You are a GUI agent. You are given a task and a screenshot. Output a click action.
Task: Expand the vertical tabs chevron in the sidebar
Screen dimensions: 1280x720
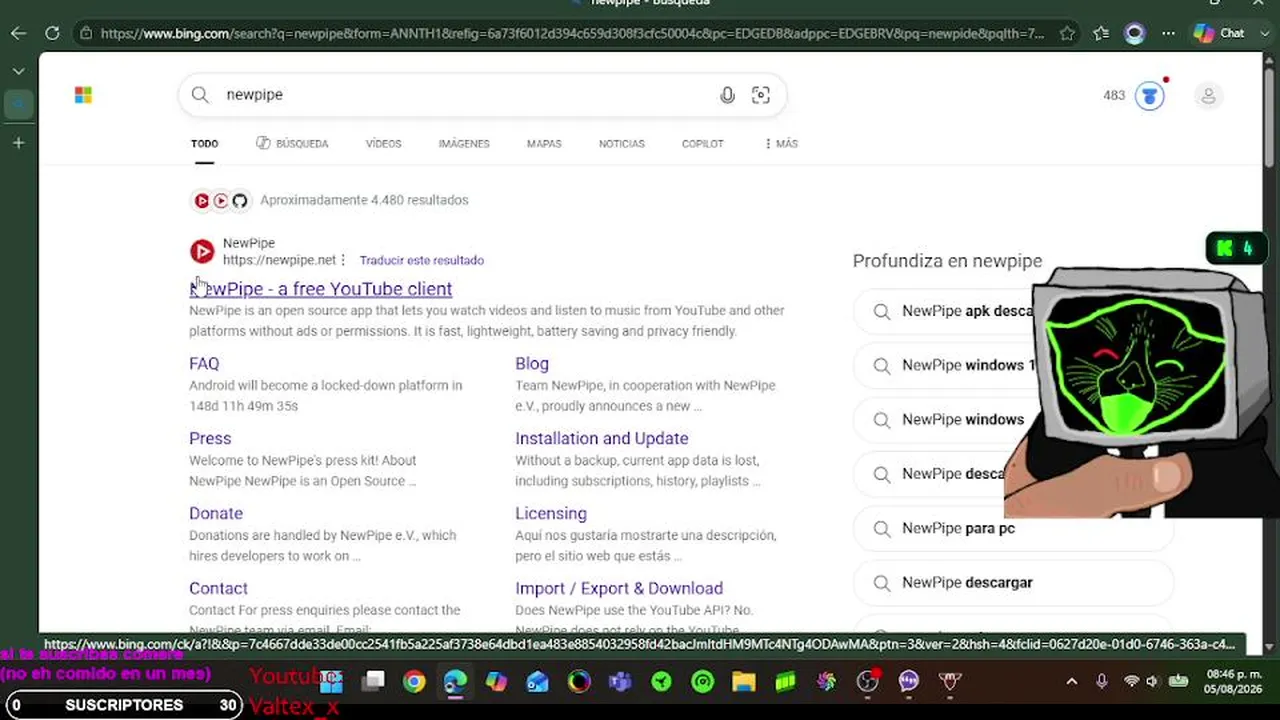(18, 71)
